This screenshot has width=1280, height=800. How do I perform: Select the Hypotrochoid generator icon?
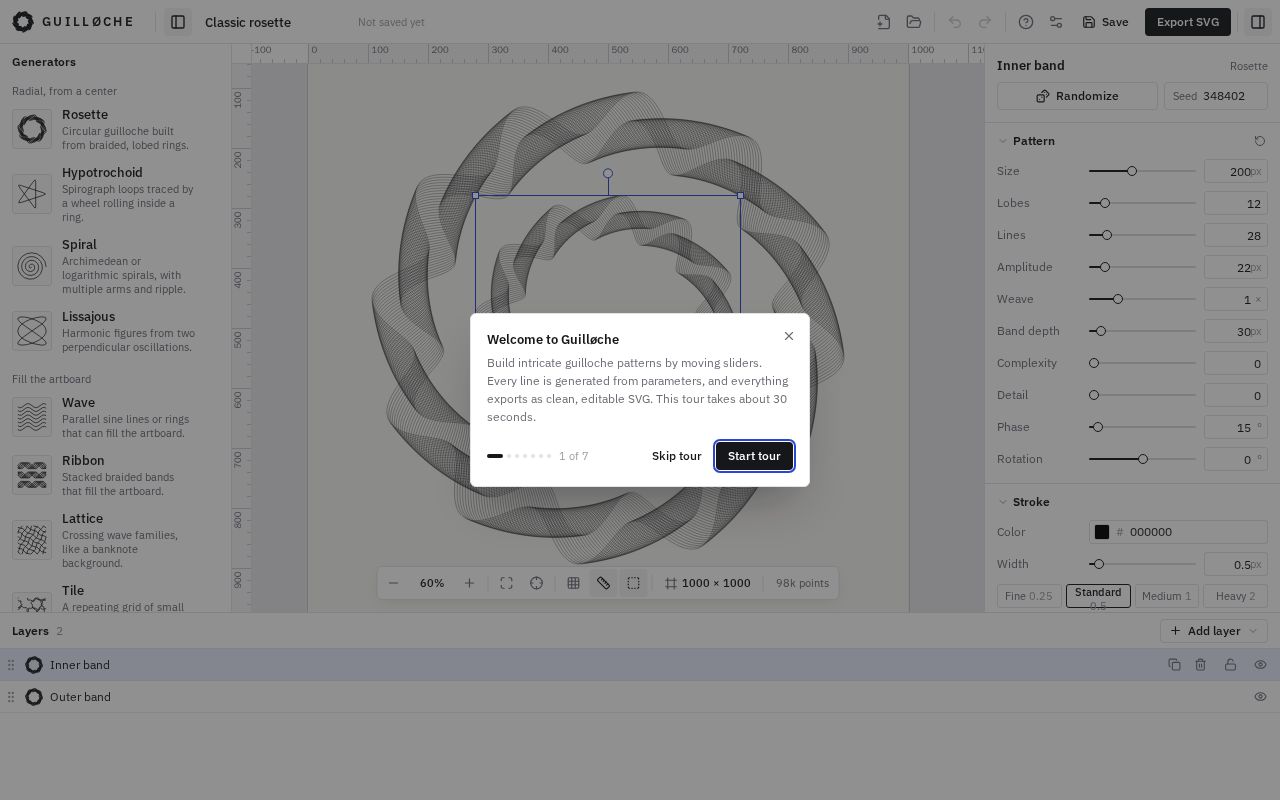[32, 194]
